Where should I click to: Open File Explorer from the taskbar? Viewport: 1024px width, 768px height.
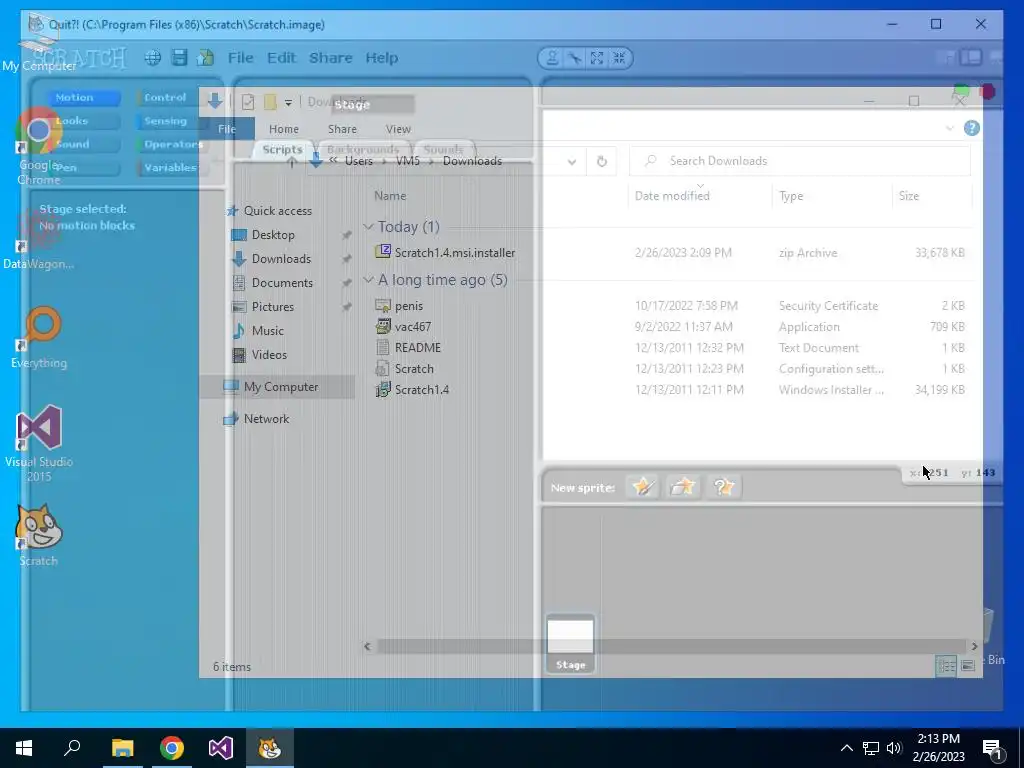[x=122, y=748]
